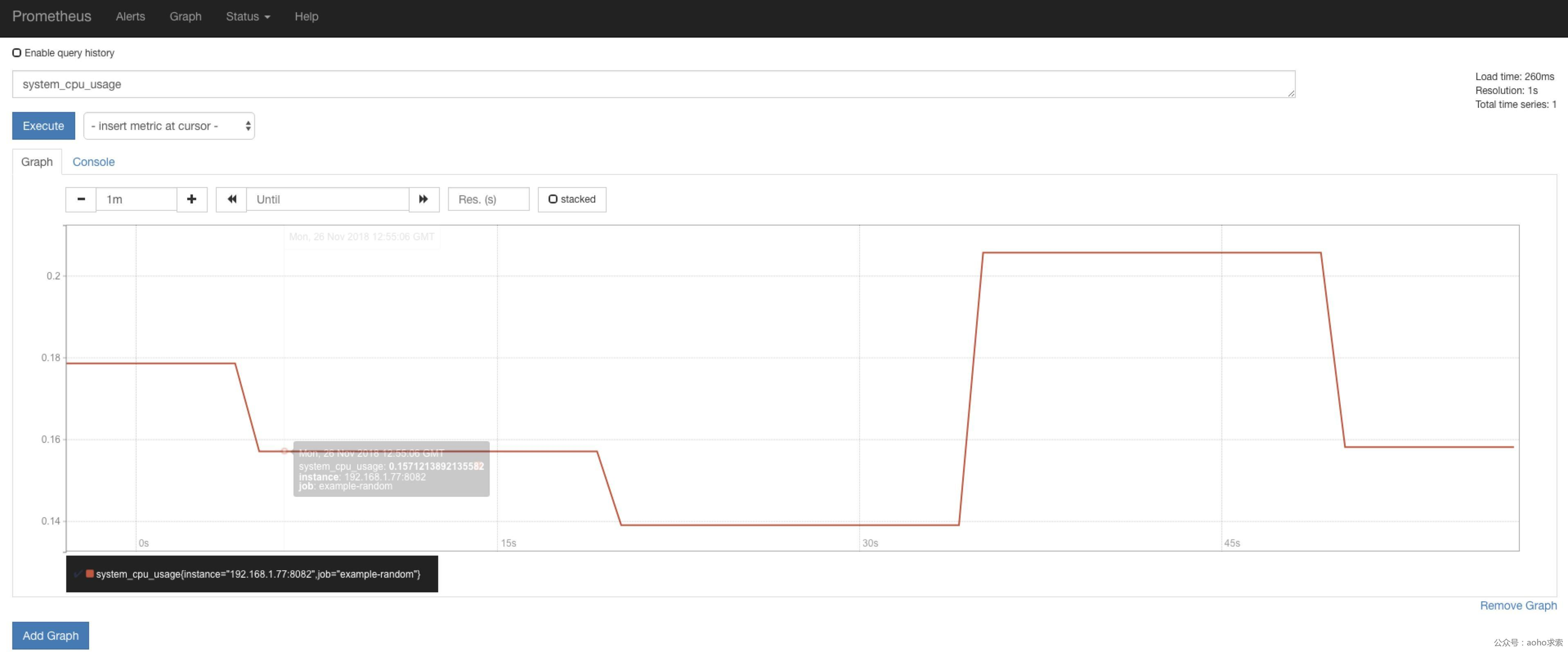Click the rewind end-time double-arrow button

click(231, 200)
